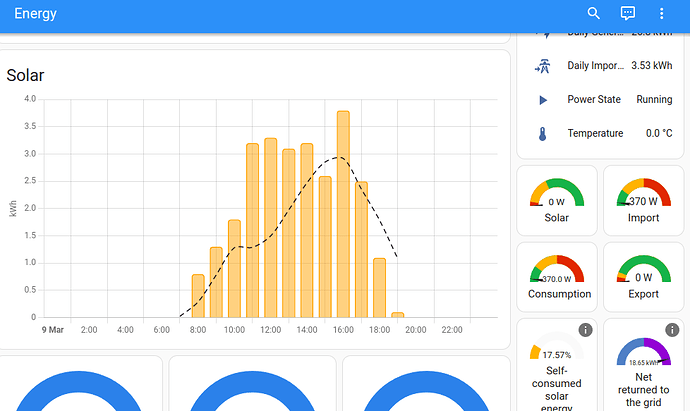Open the Import gauge card

643,201
